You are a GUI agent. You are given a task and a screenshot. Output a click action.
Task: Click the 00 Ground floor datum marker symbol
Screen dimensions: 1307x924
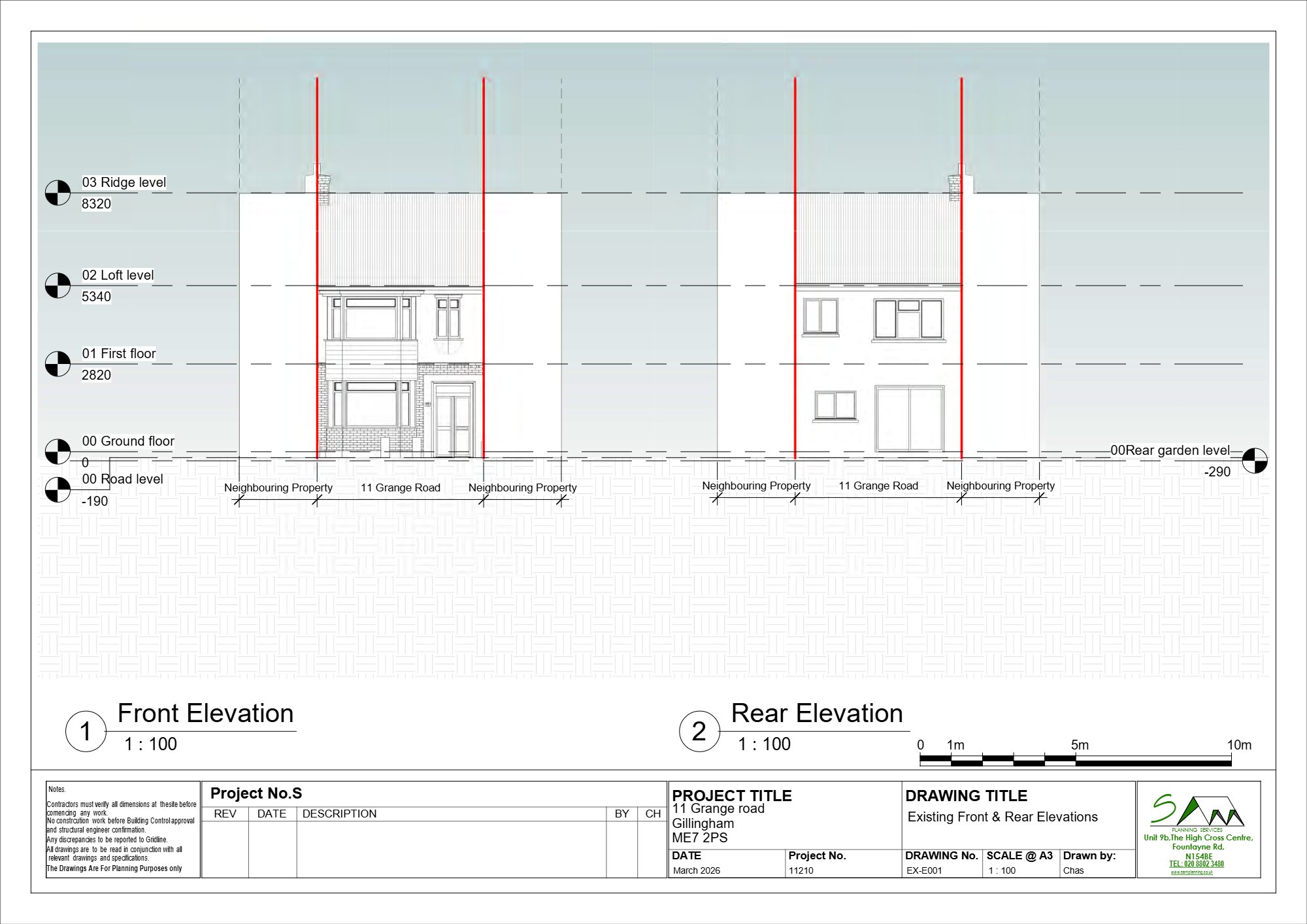(58, 452)
